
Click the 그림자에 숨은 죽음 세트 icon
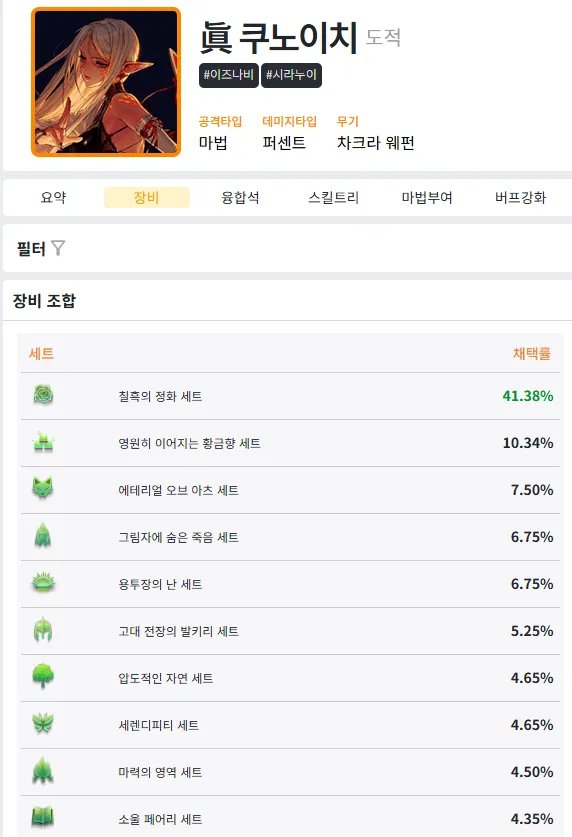[43, 536]
